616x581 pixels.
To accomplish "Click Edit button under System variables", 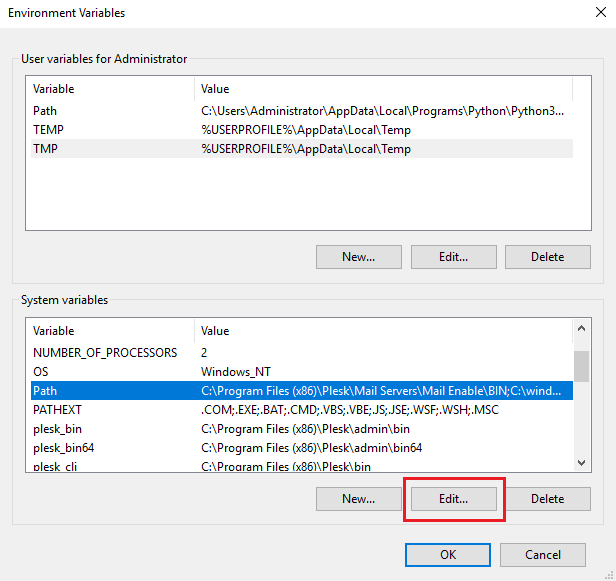I will 453,498.
